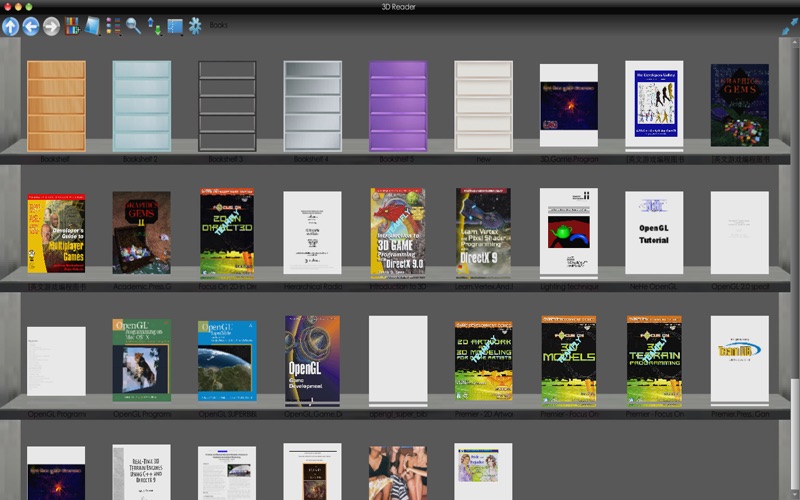
Task: Select the Academic.Press.G book label
Action: 142,287
